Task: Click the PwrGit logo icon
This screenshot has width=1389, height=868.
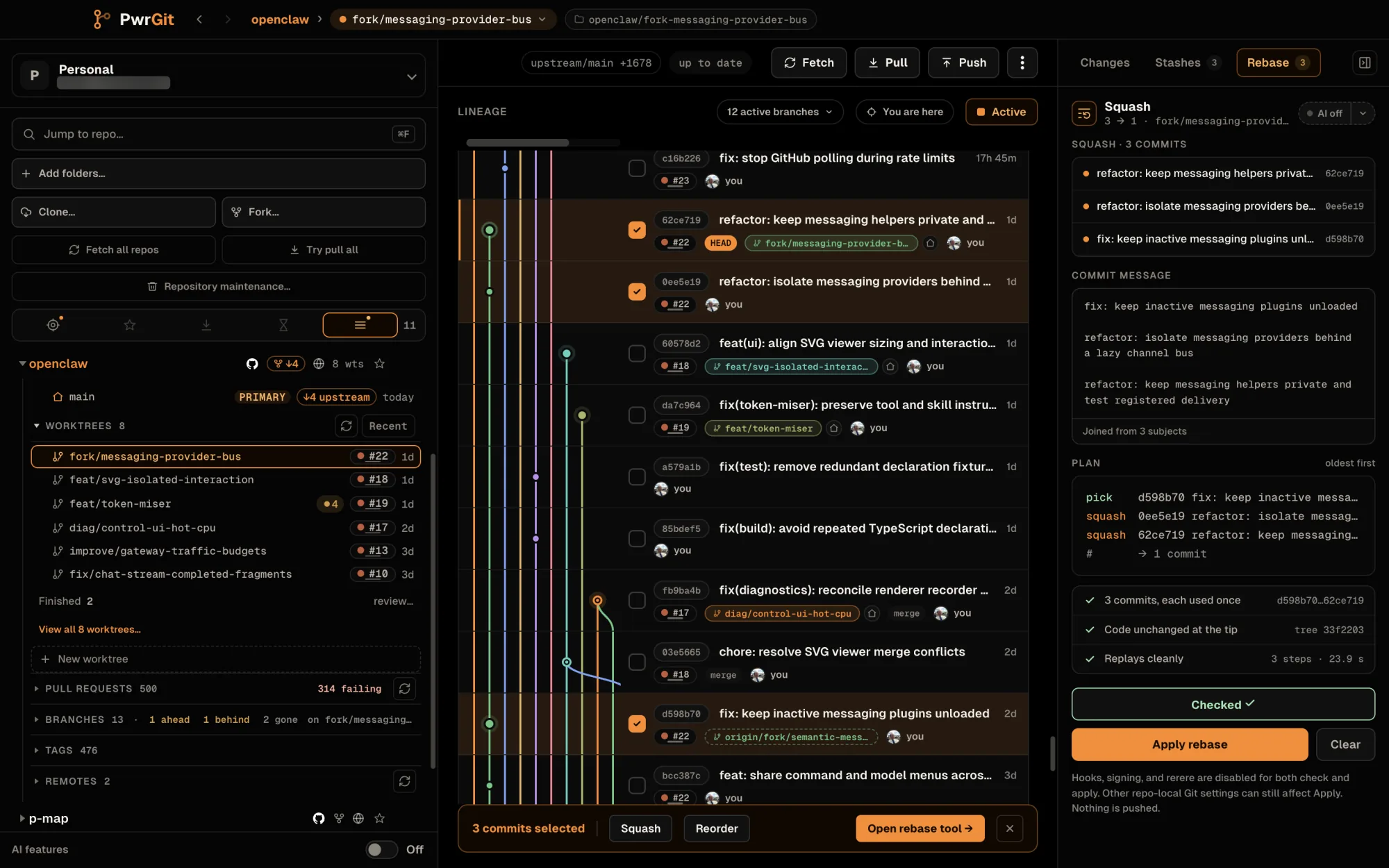Action: [x=101, y=19]
